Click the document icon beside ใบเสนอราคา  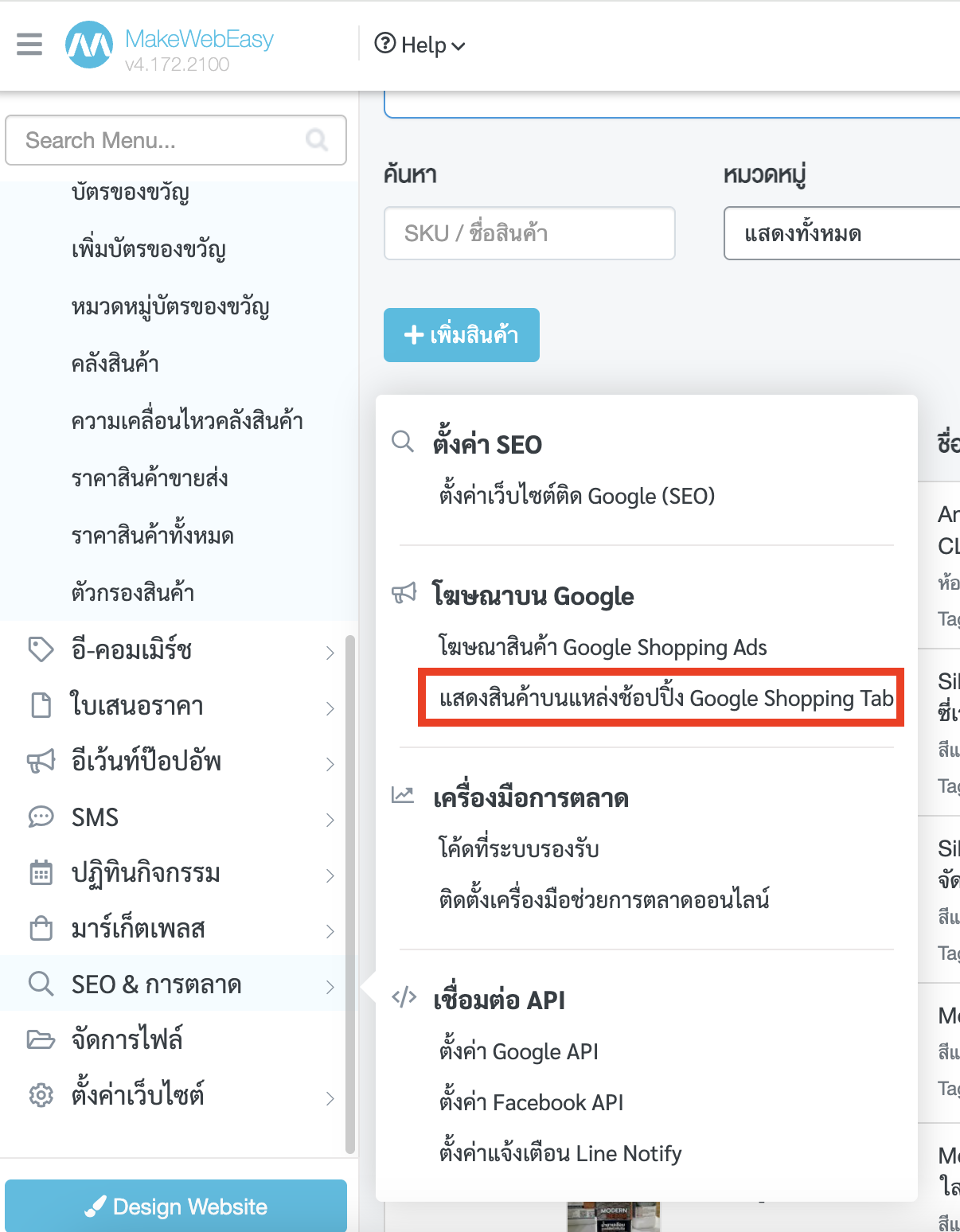tap(41, 705)
